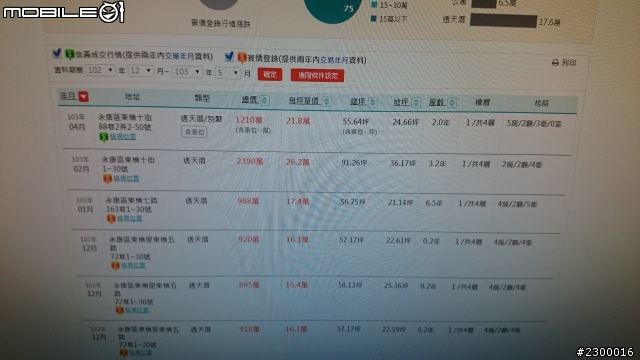Open the start month dropdown showing 12
The height and width of the screenshot is (360, 640).
tap(141, 71)
